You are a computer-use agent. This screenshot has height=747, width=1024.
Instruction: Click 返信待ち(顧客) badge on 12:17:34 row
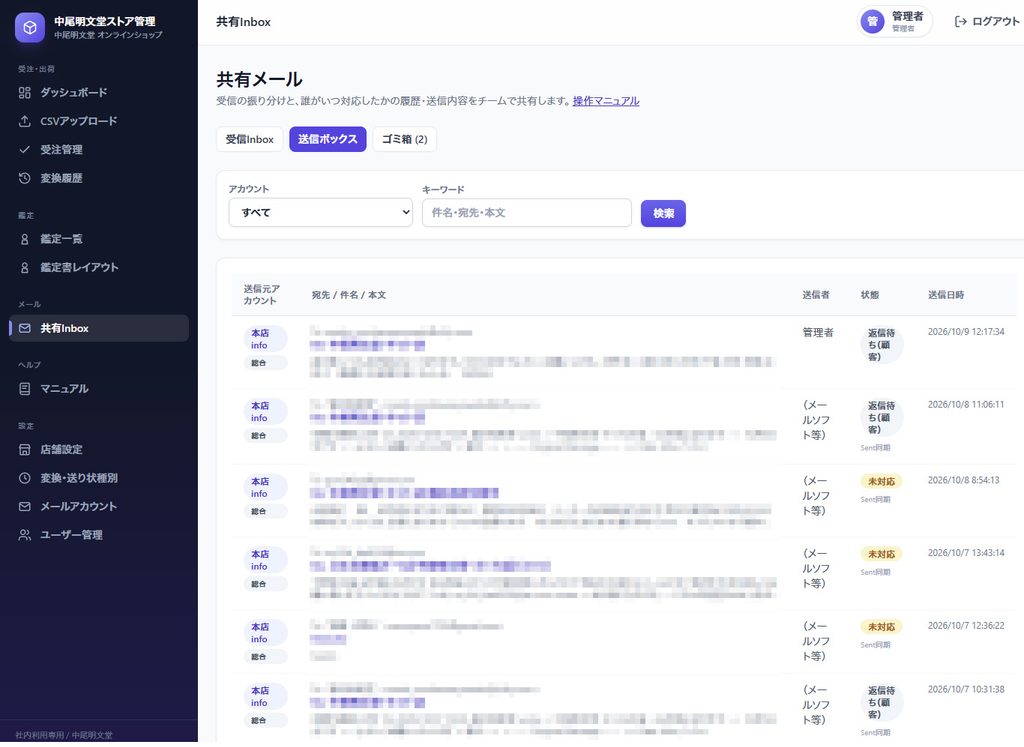882,345
